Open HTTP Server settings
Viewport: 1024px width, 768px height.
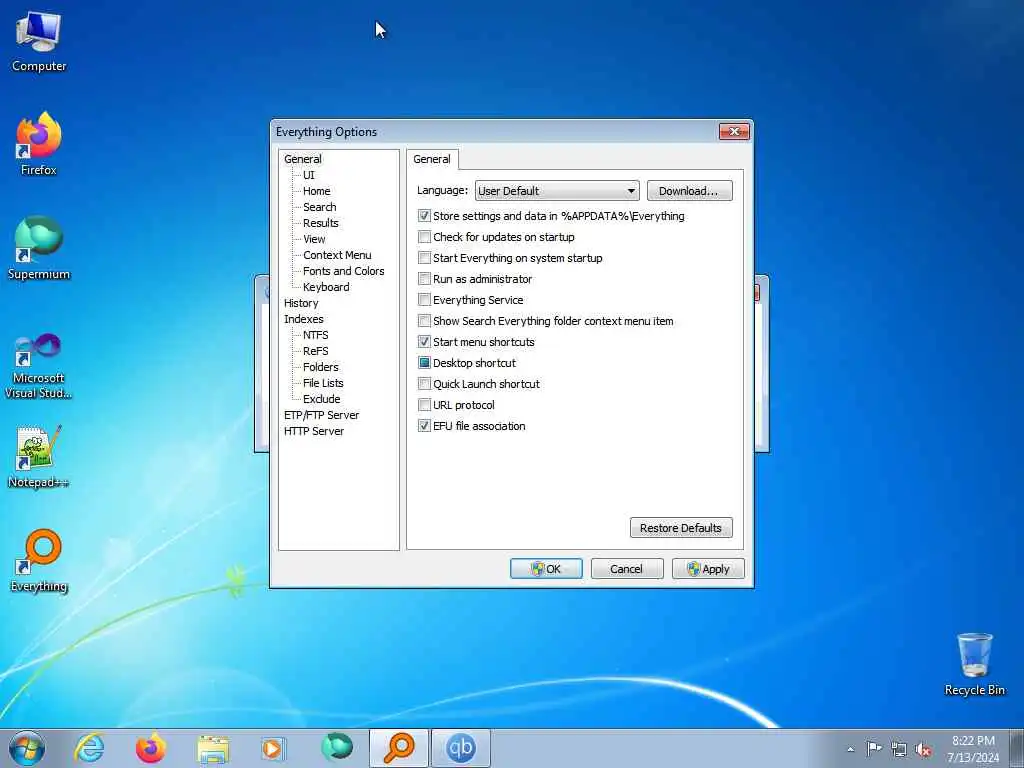(x=313, y=431)
